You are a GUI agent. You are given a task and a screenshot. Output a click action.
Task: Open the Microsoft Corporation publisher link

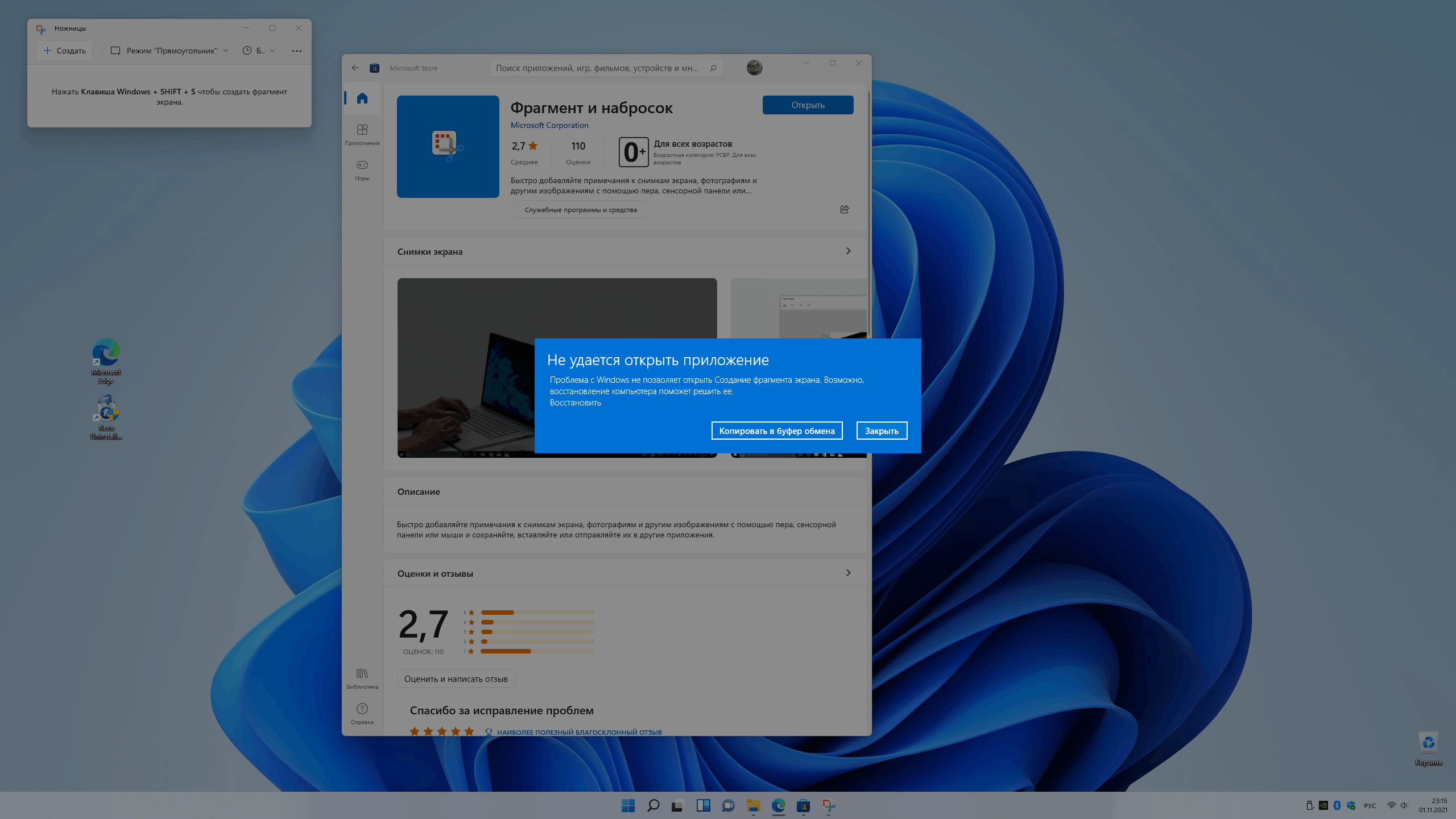point(549,125)
